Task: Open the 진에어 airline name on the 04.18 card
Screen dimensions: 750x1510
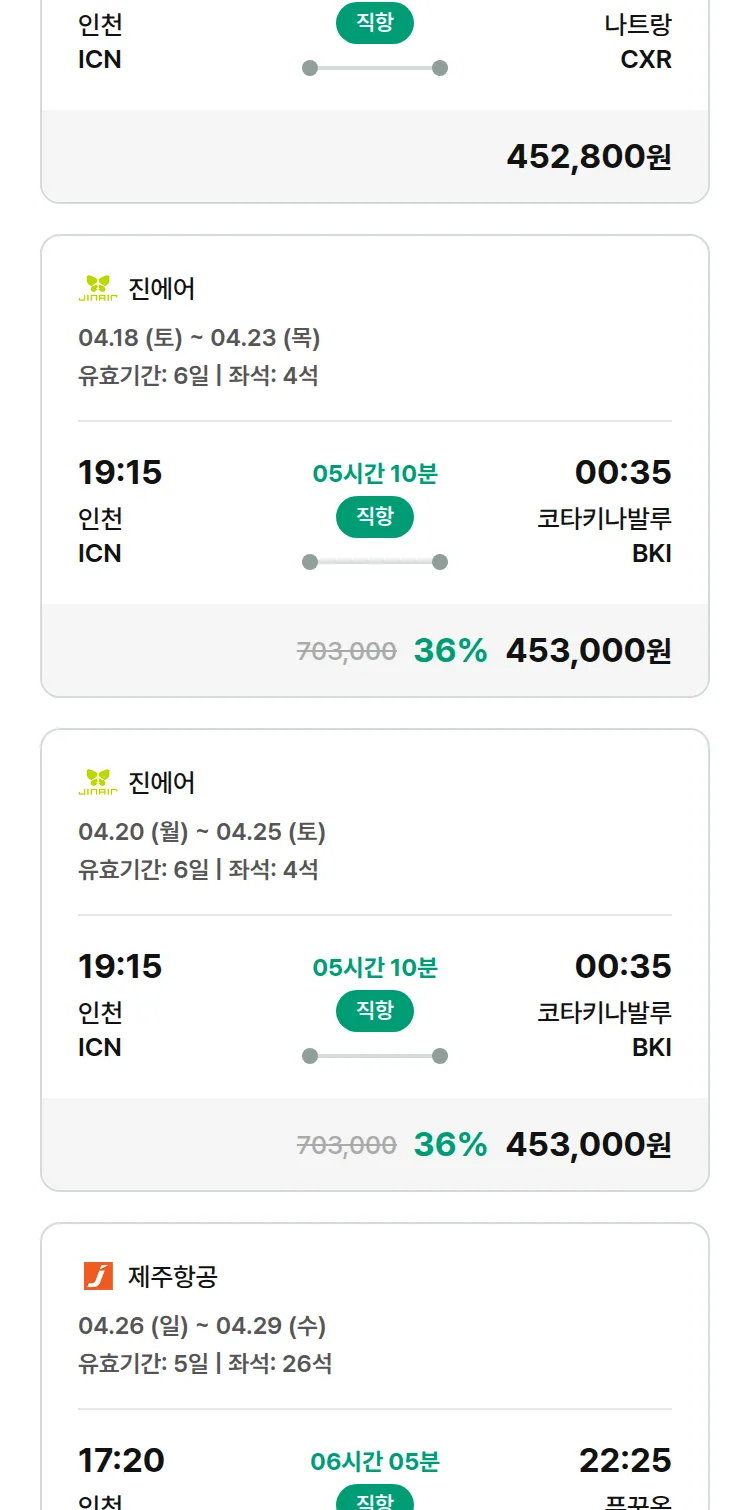Action: pos(162,289)
